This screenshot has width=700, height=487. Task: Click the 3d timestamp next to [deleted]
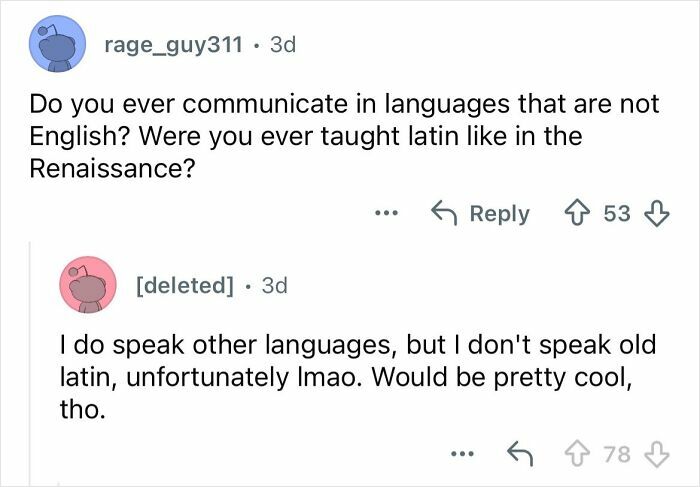click(273, 285)
